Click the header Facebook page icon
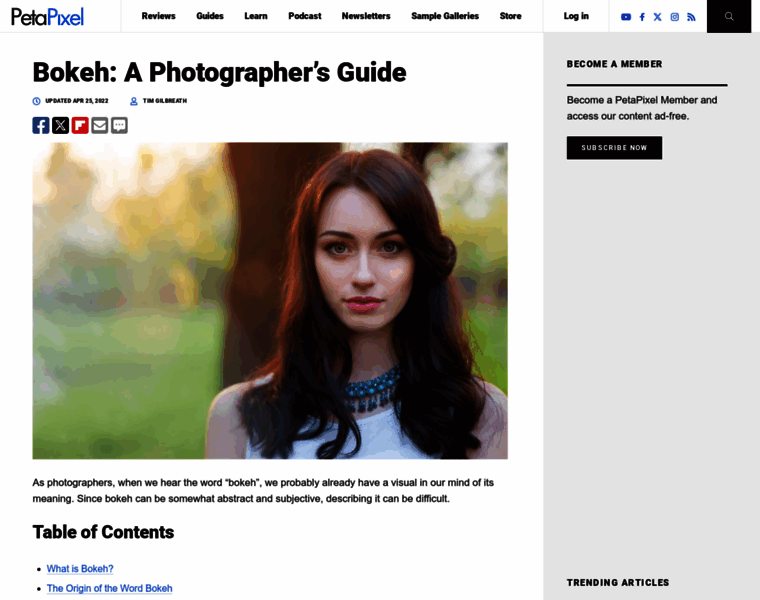The image size is (760, 600). pos(642,17)
